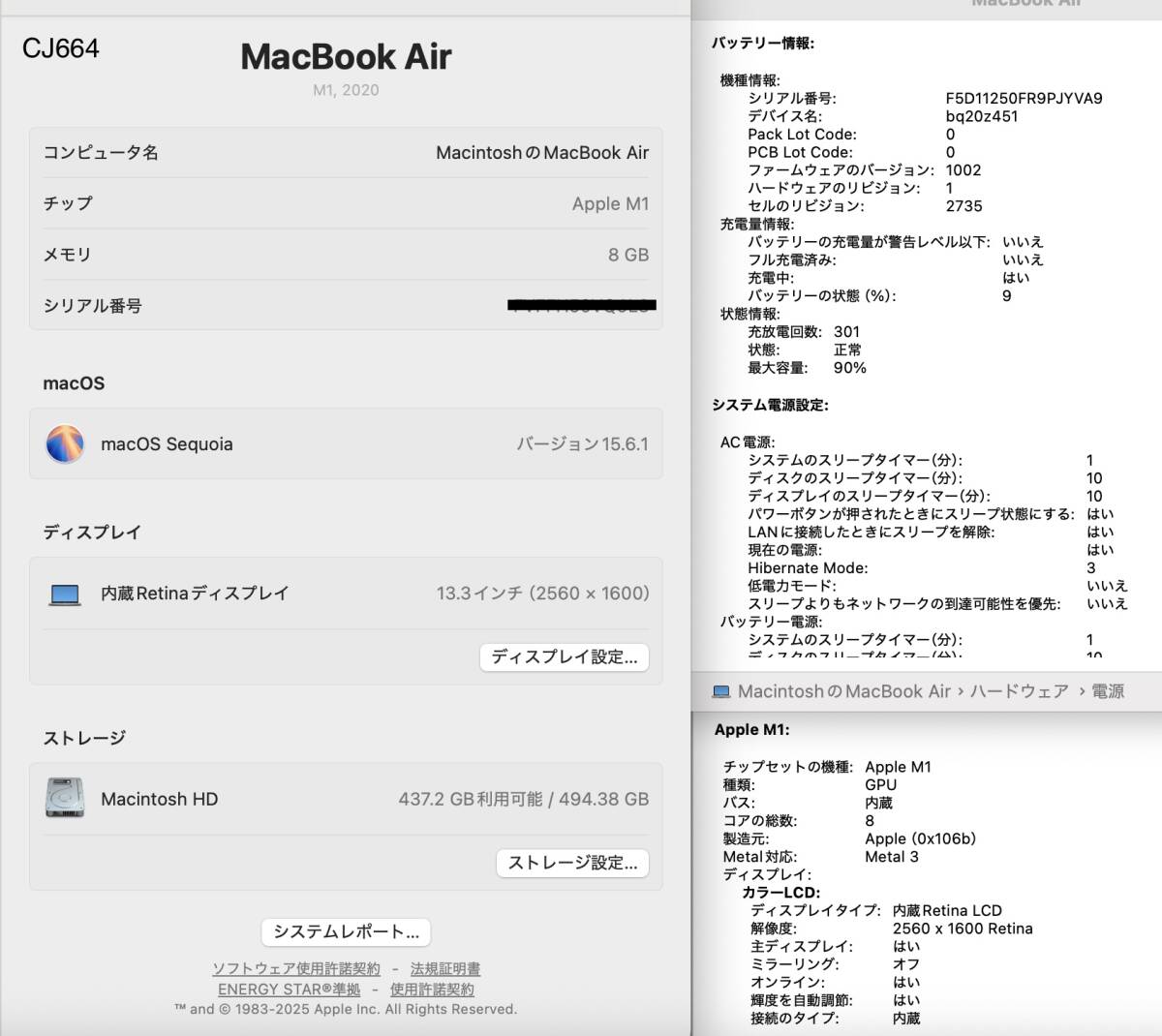Click the laptop icon in the path bar
The width and height of the screenshot is (1162, 1036).
click(721, 691)
